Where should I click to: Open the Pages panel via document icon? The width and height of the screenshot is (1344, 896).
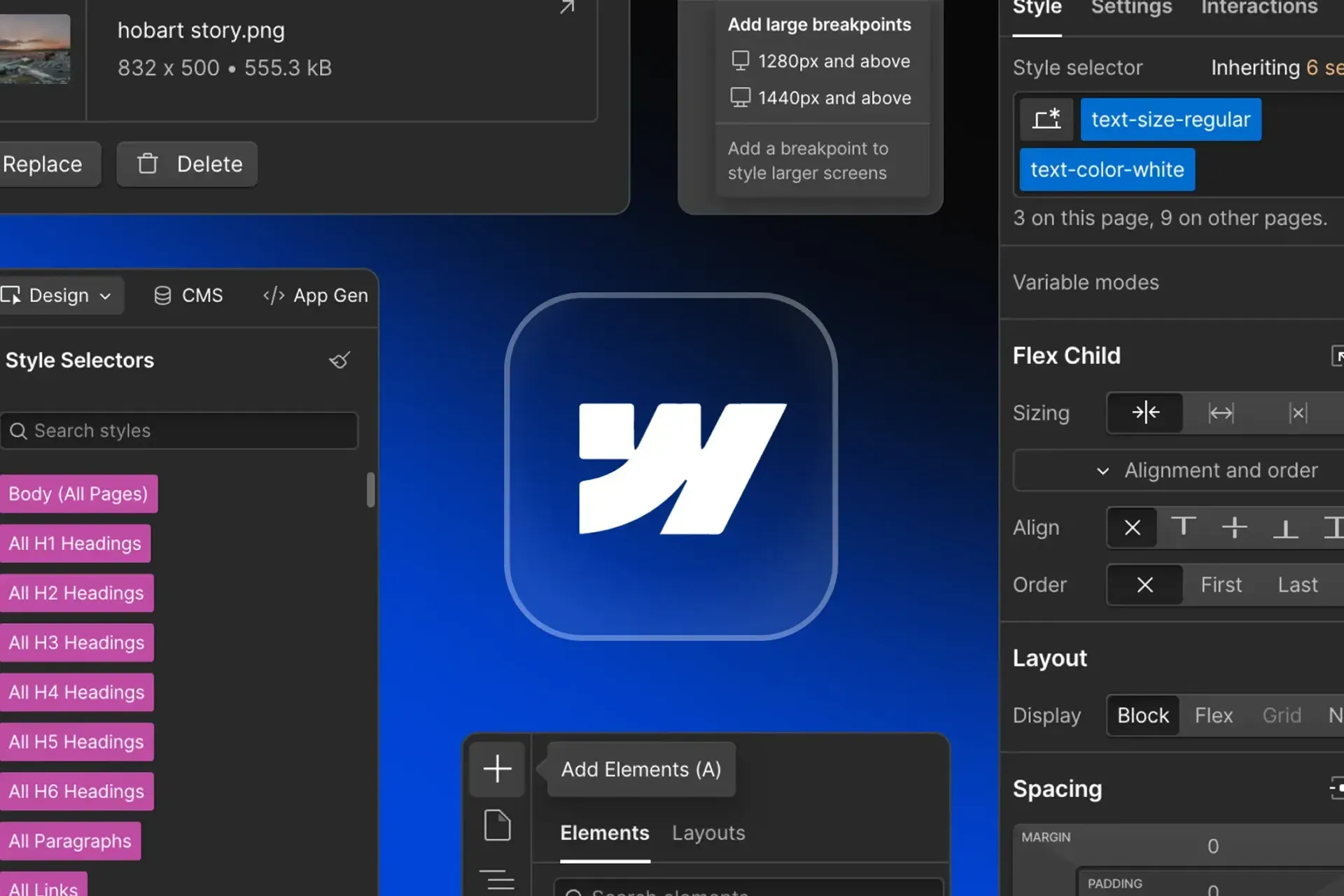(x=497, y=825)
